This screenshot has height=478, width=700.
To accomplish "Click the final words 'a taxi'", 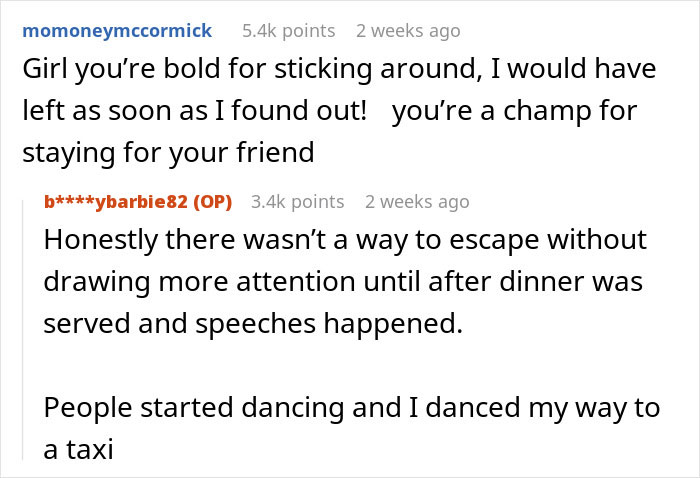I will click(79, 451).
